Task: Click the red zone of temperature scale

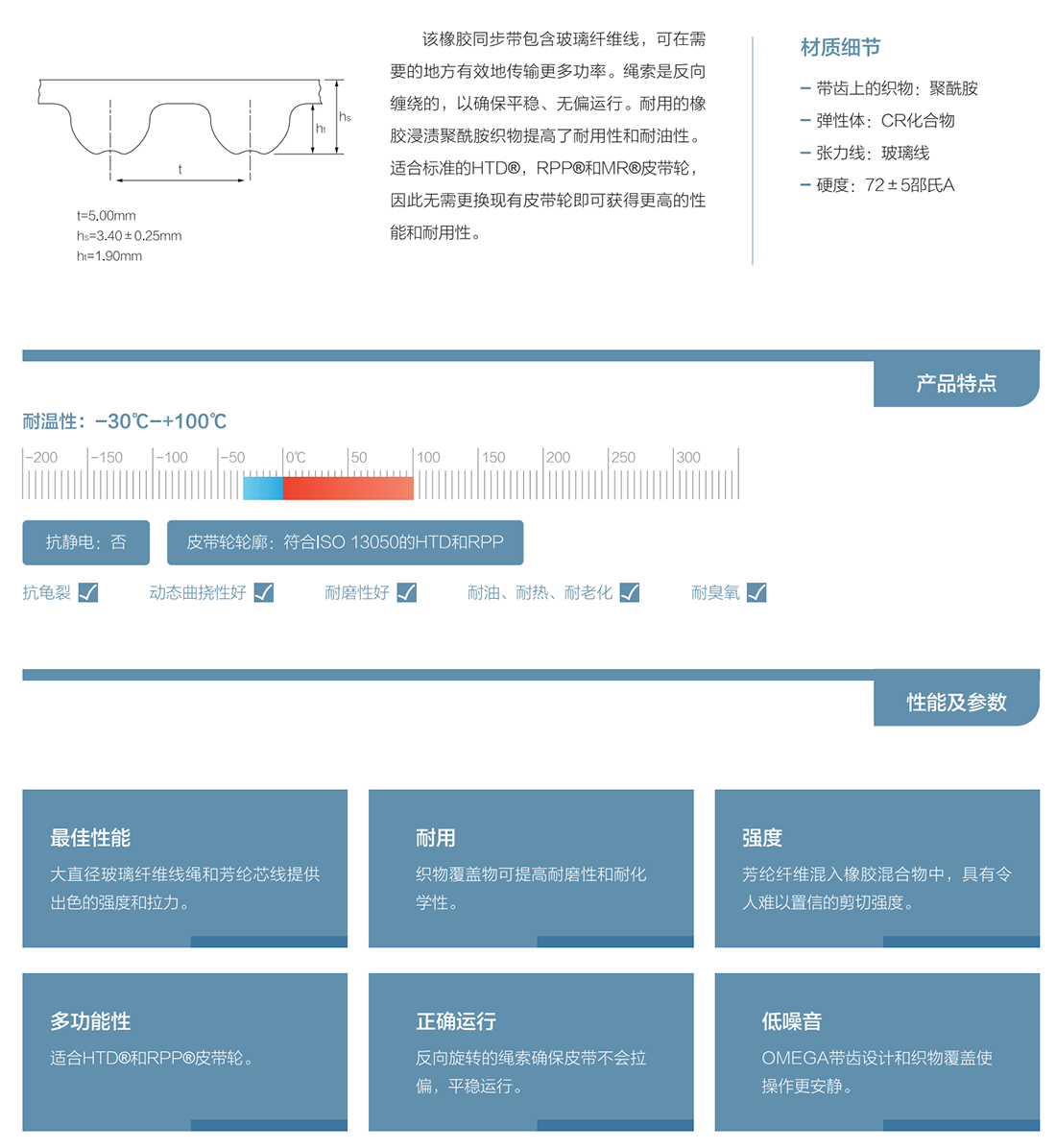Action: click(x=348, y=488)
